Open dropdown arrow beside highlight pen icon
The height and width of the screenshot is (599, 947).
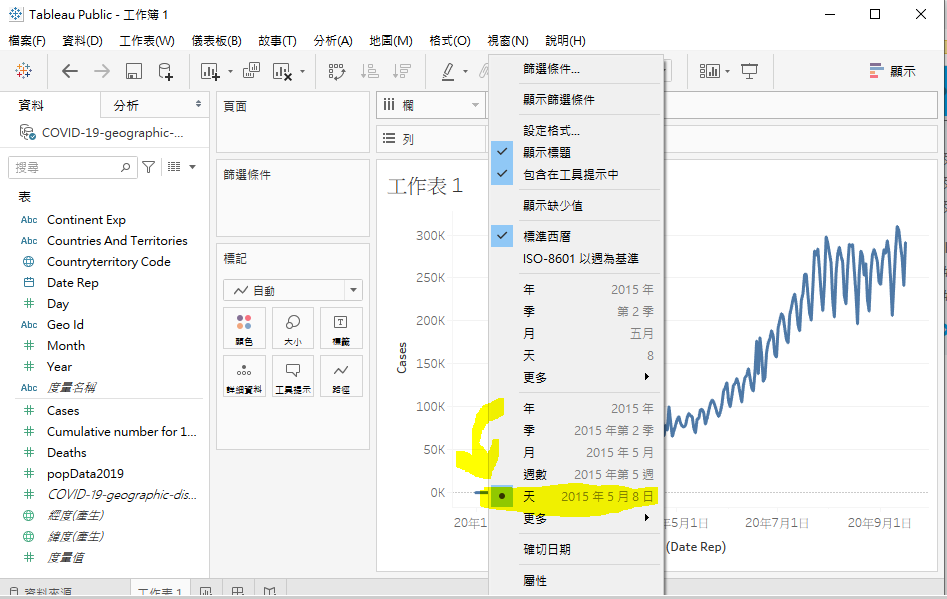click(x=465, y=71)
